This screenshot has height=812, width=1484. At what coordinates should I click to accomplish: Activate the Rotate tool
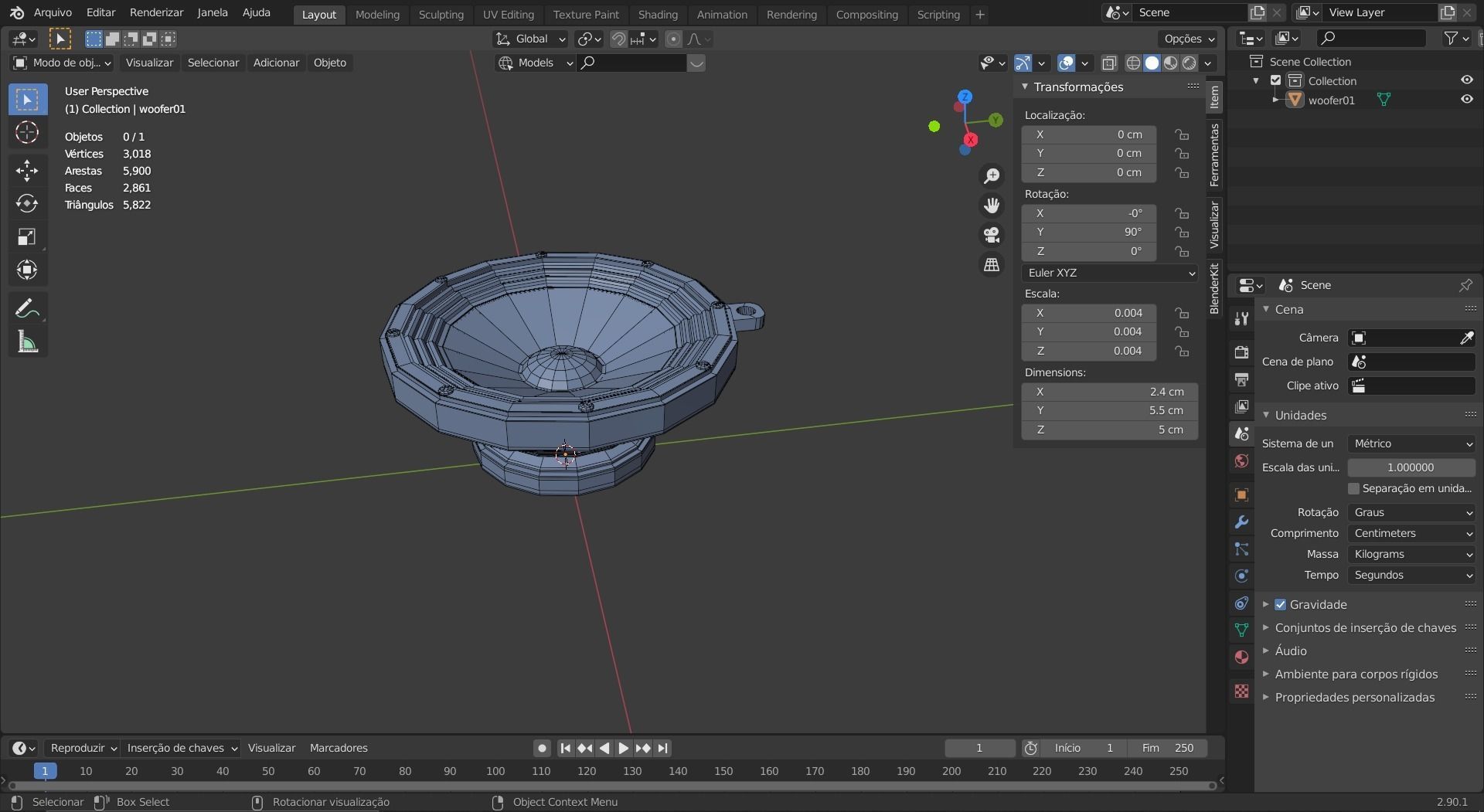(x=27, y=203)
